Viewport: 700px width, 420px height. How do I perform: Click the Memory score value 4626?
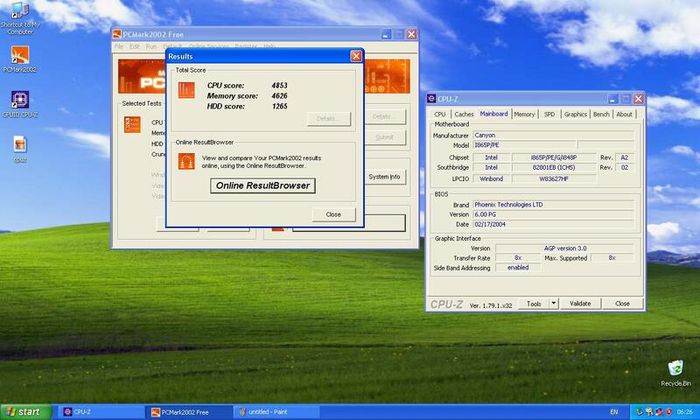279,96
